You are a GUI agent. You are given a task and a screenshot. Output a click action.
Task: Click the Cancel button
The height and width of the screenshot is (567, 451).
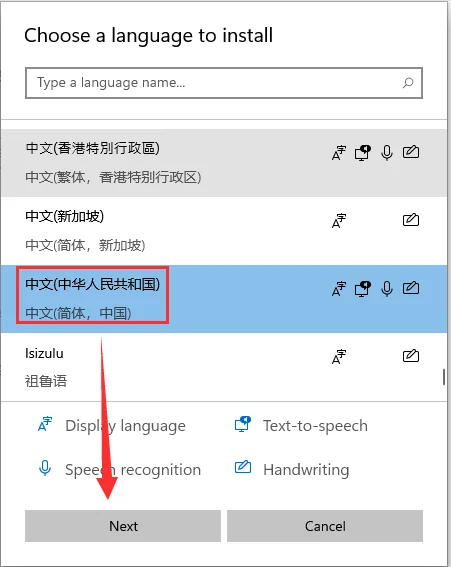click(x=325, y=526)
